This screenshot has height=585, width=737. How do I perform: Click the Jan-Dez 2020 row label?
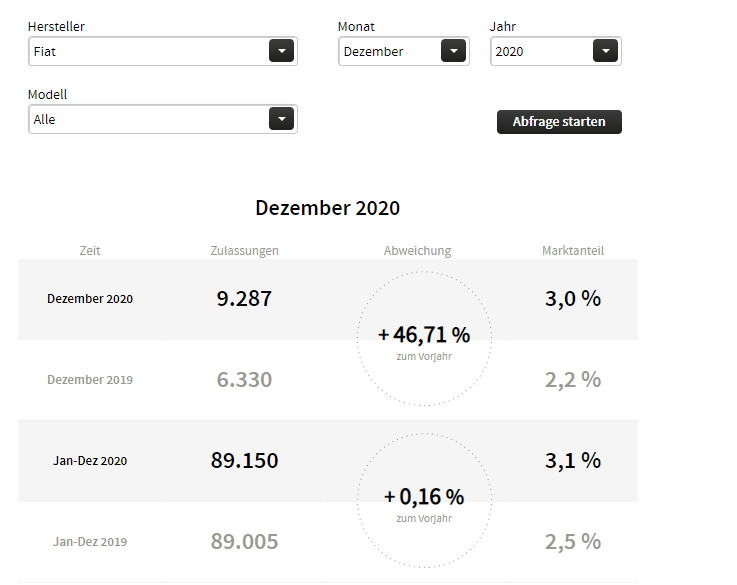click(90, 461)
